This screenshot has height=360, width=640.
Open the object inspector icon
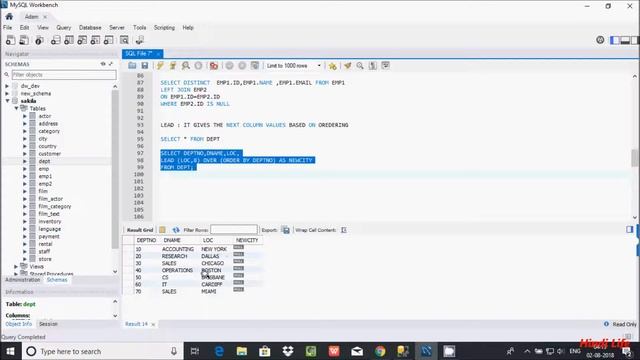pyautogui.click(x=39, y=40)
